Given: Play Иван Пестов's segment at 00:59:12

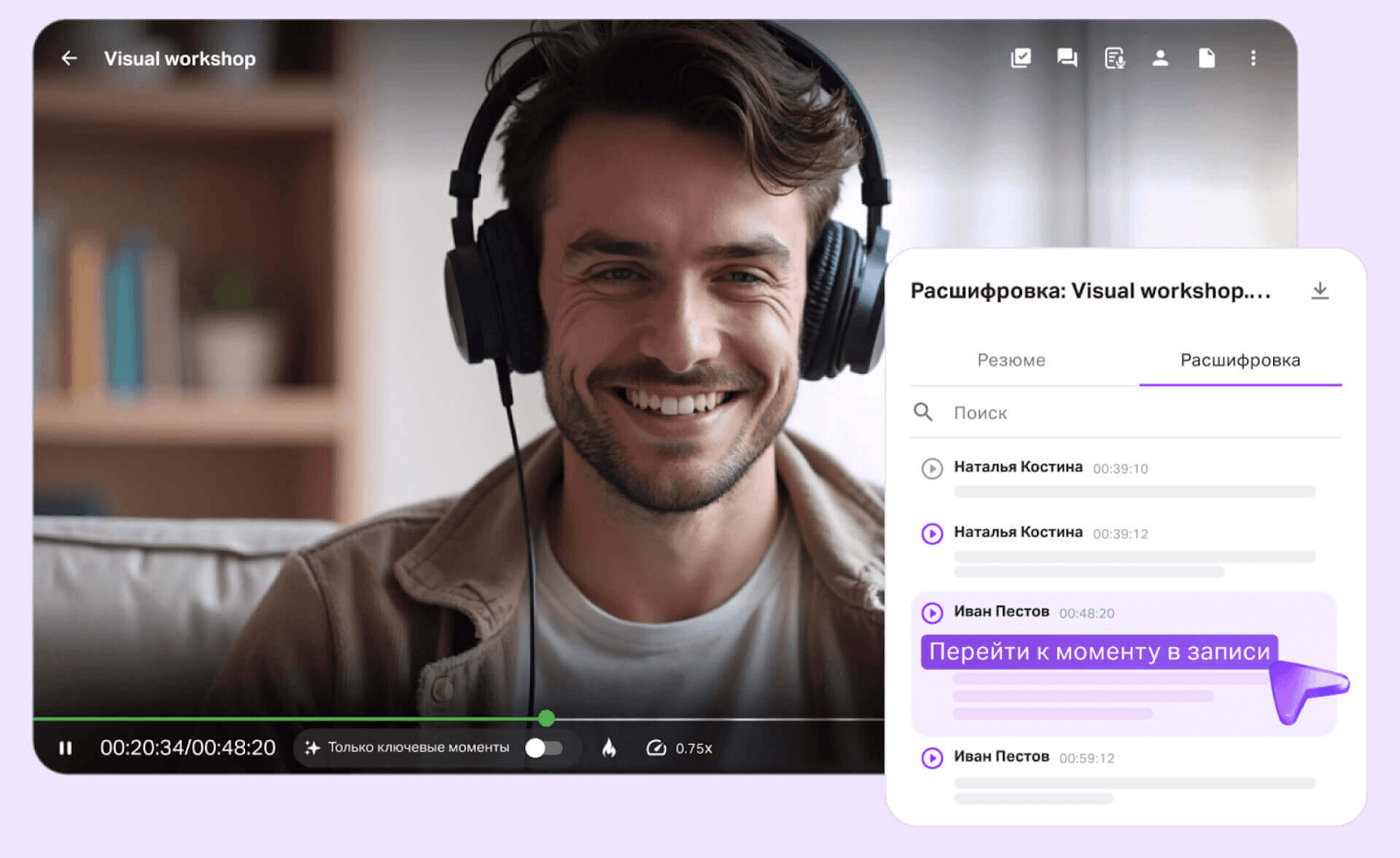Looking at the screenshot, I should [932, 757].
